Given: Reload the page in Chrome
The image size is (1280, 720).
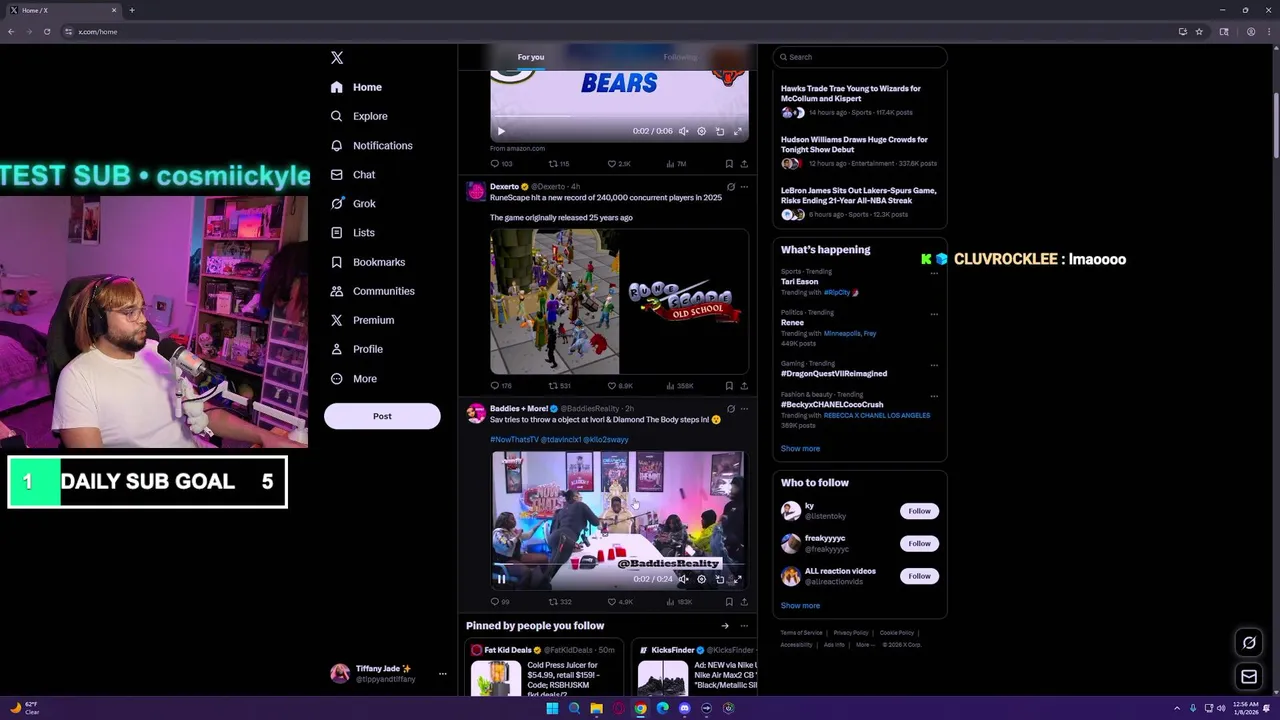Looking at the screenshot, I should tap(46, 32).
